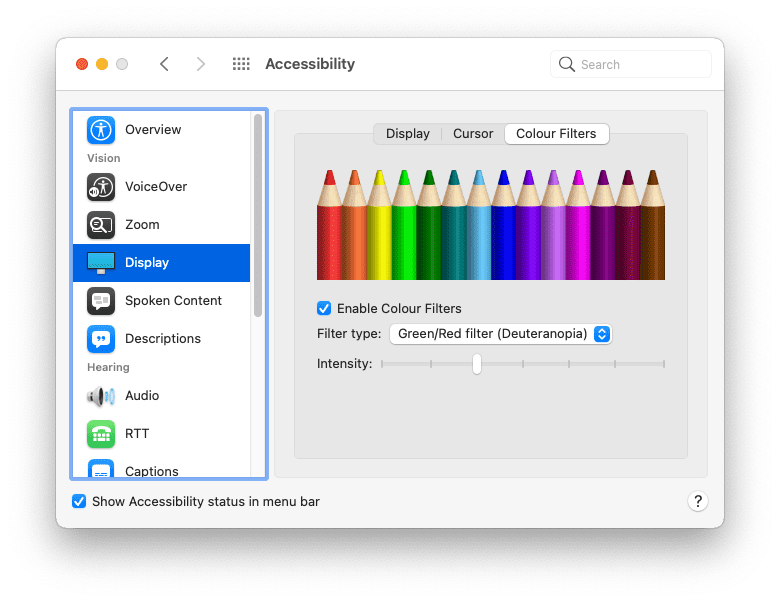This screenshot has width=780, height=602.
Task: Switch to the Cursor tab
Action: click(473, 134)
